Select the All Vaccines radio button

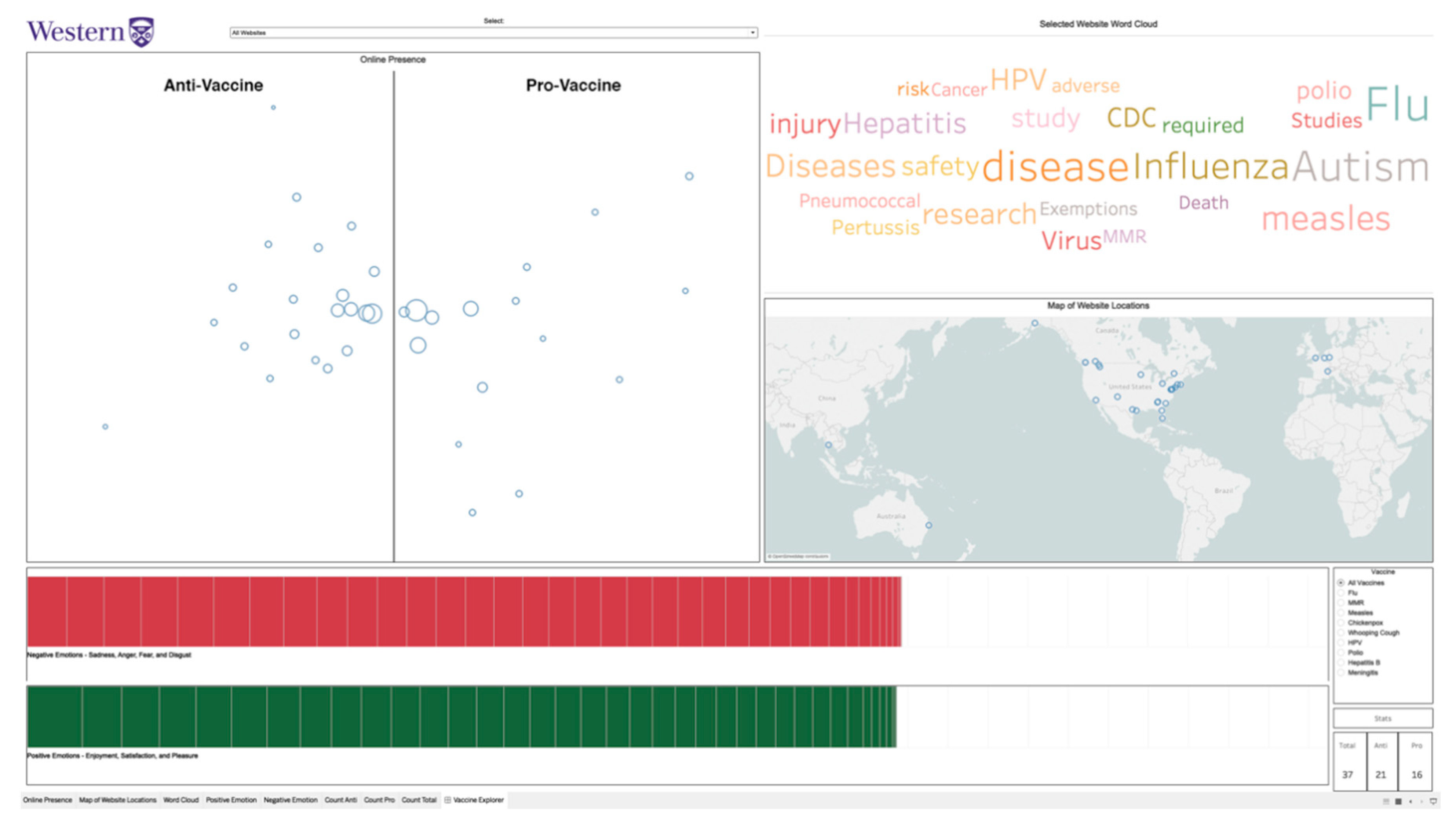click(1341, 583)
